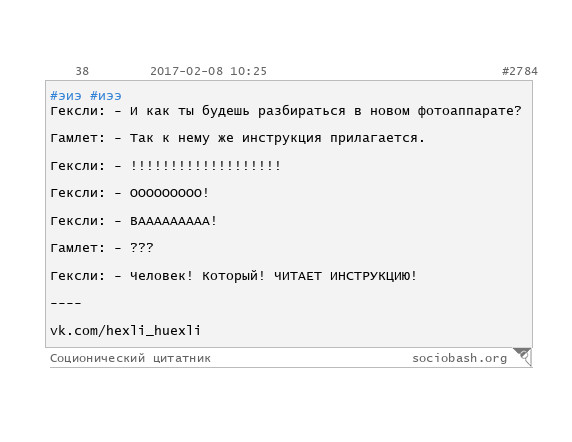Click the folded page corner icon
The height and width of the screenshot is (442, 572).
click(523, 357)
